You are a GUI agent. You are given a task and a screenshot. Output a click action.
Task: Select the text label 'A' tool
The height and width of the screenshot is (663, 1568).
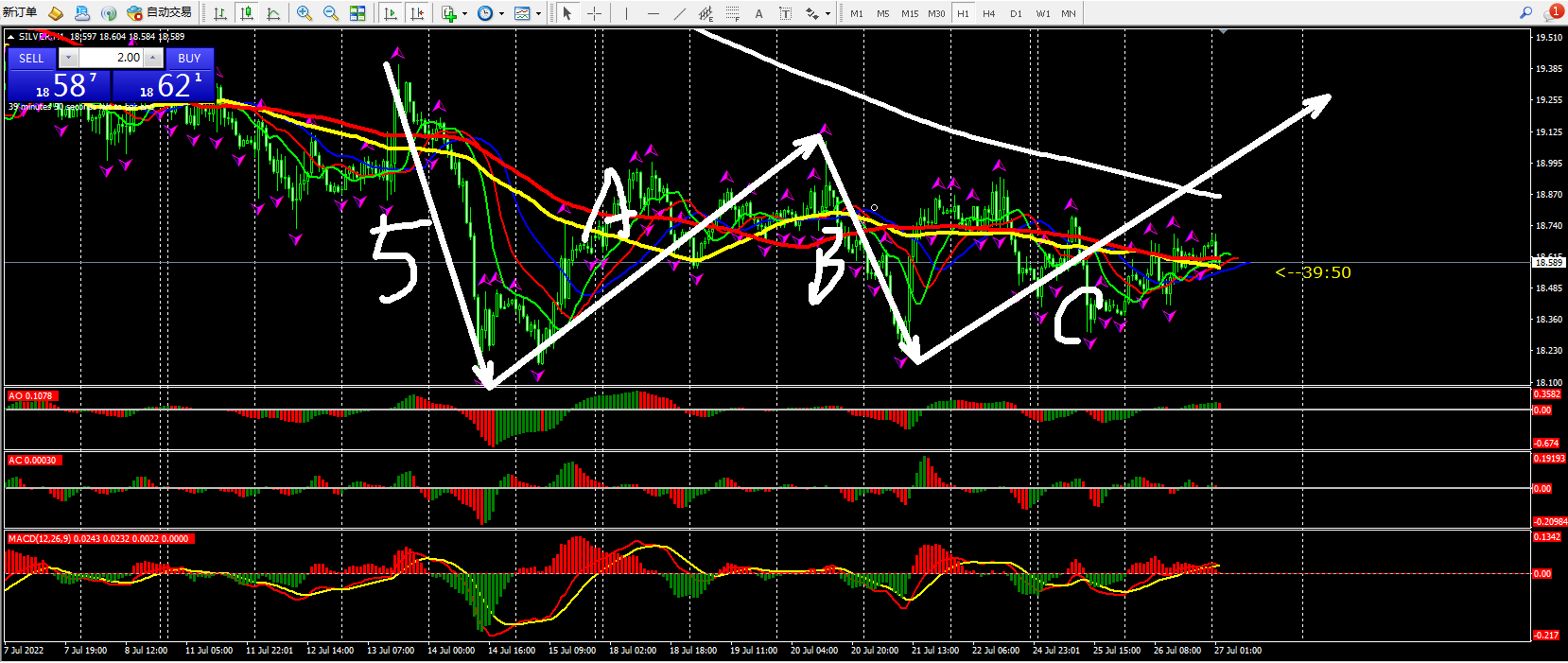(x=758, y=13)
